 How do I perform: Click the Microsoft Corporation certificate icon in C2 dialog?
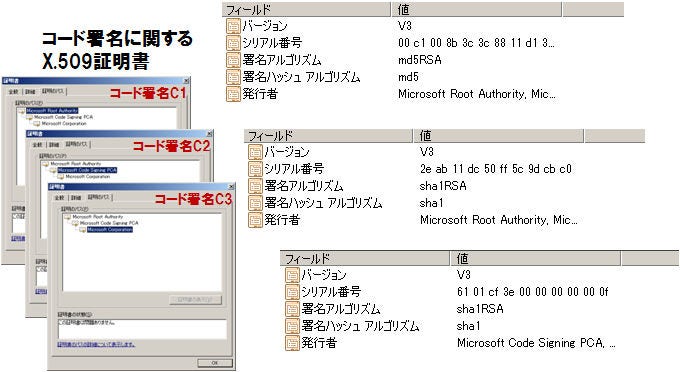coord(61,177)
